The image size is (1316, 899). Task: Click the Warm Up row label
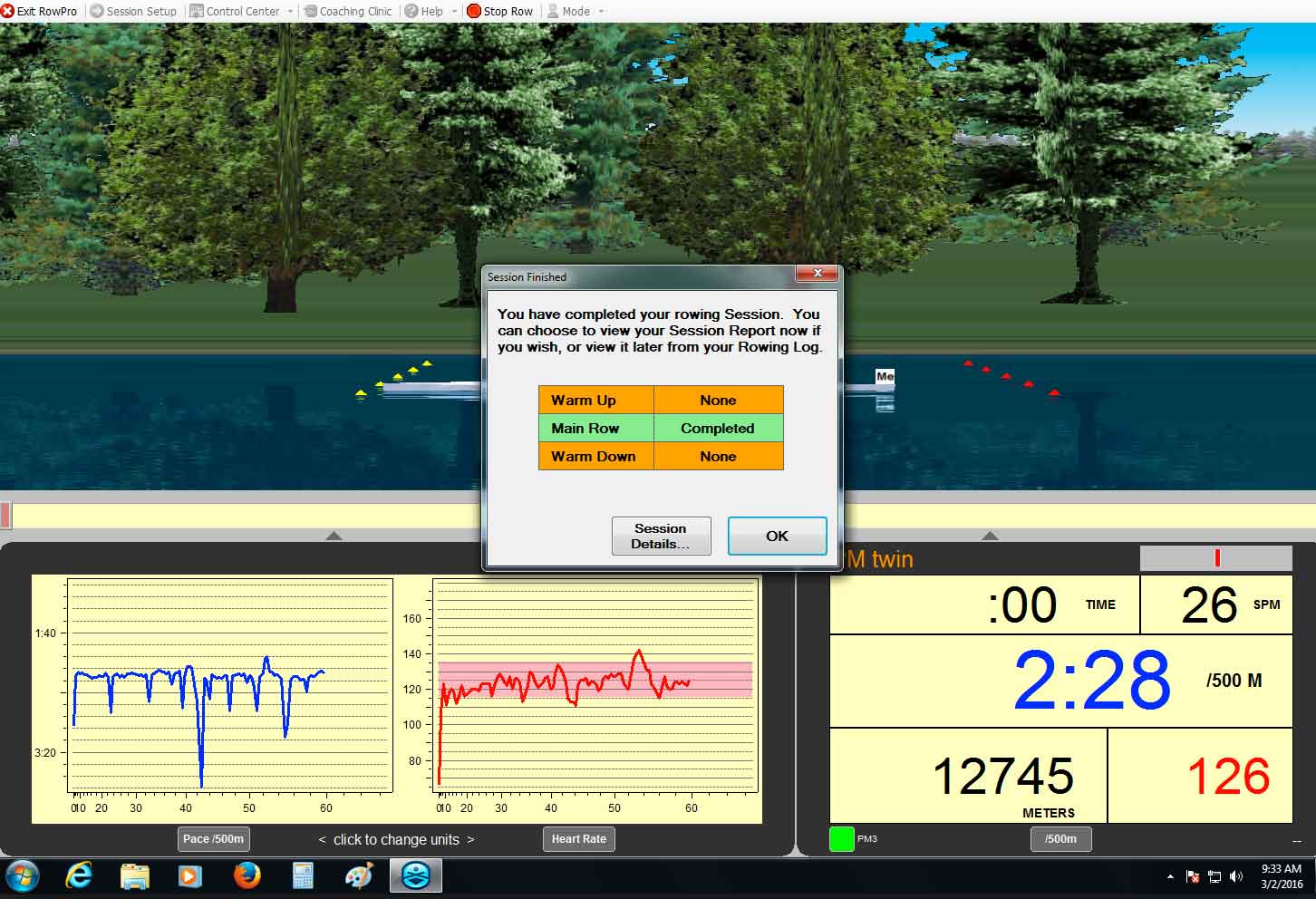(x=596, y=400)
